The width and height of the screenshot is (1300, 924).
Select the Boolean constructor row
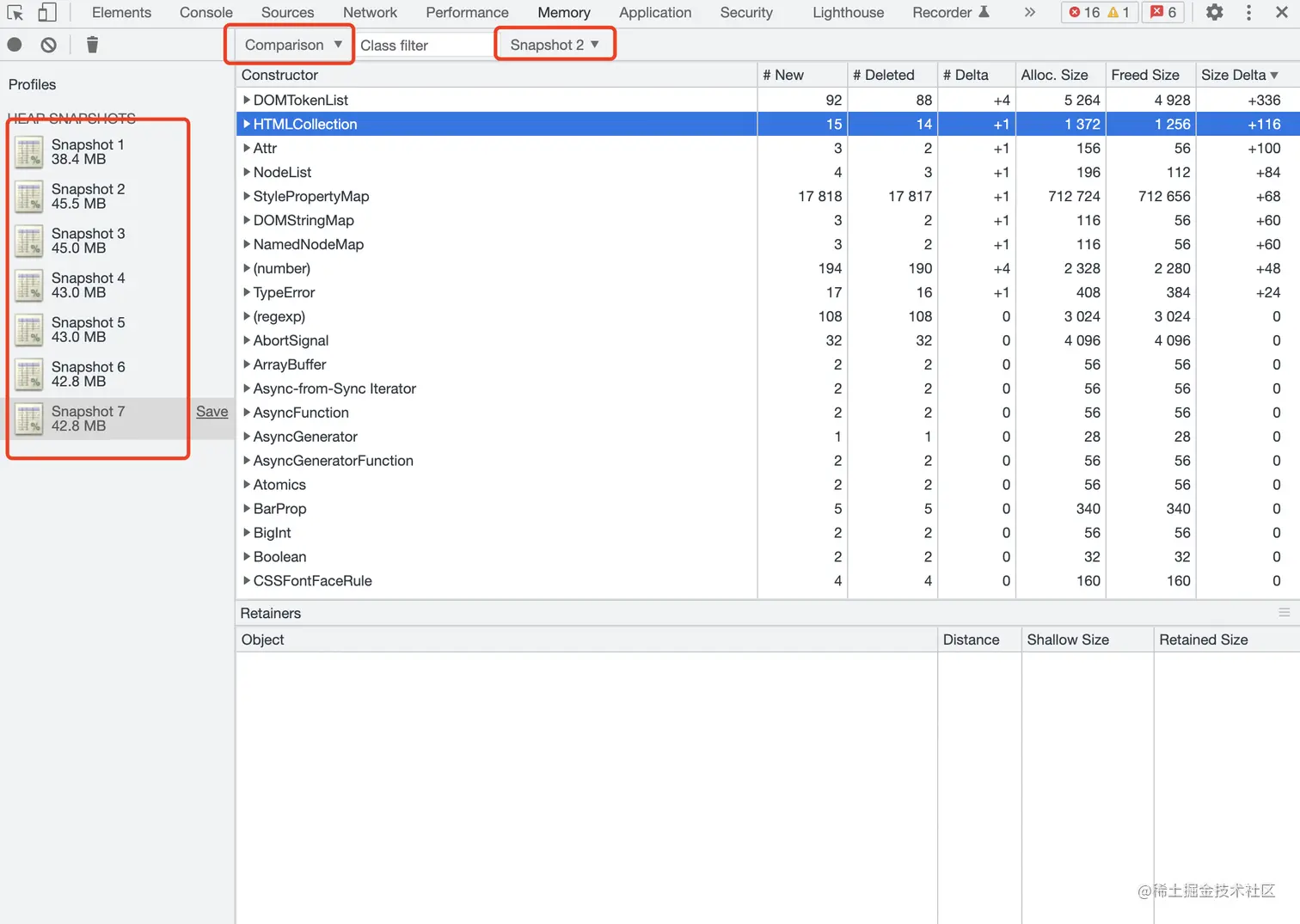coord(768,557)
